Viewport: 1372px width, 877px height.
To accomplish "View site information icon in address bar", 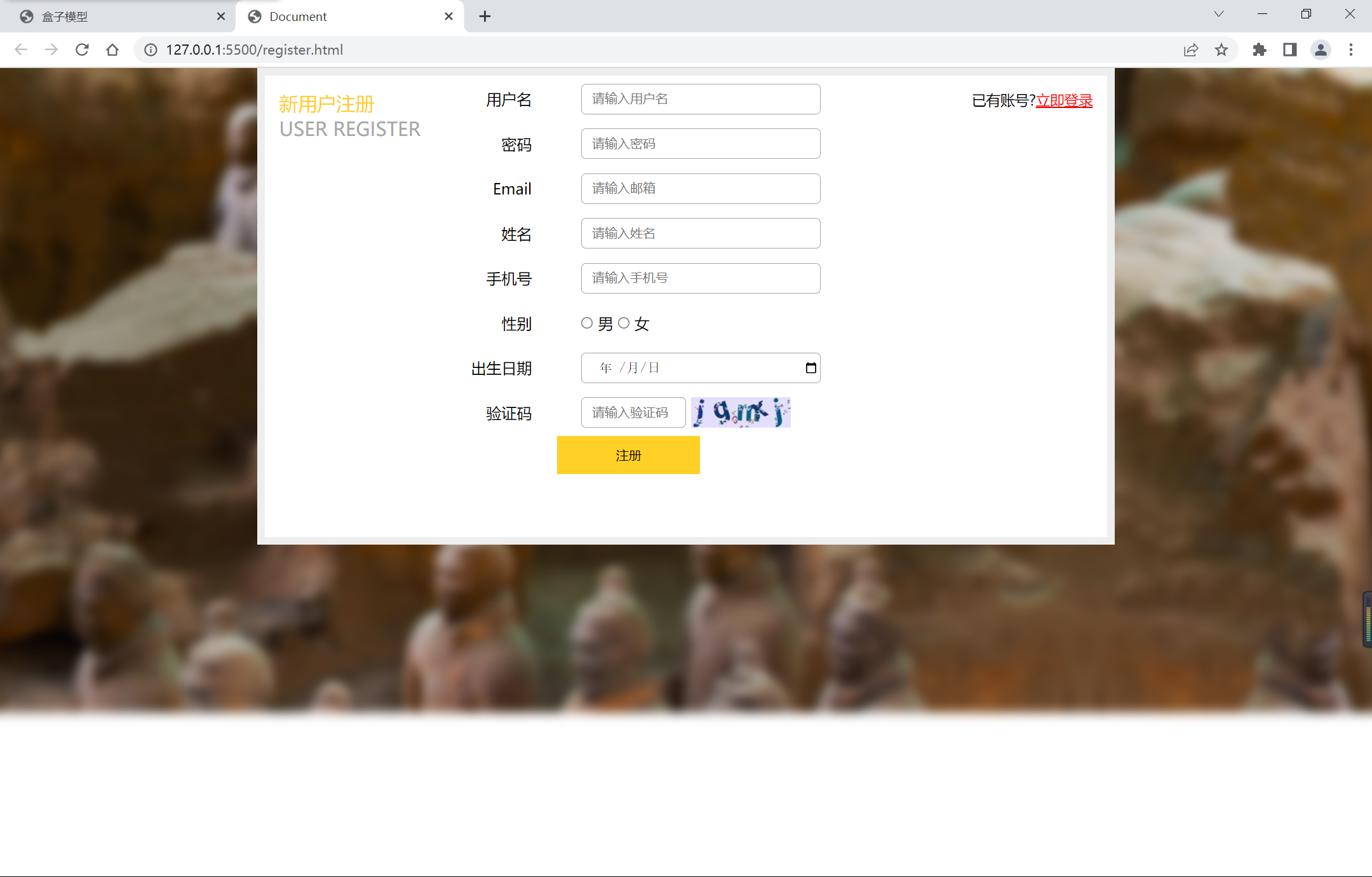I will [151, 50].
